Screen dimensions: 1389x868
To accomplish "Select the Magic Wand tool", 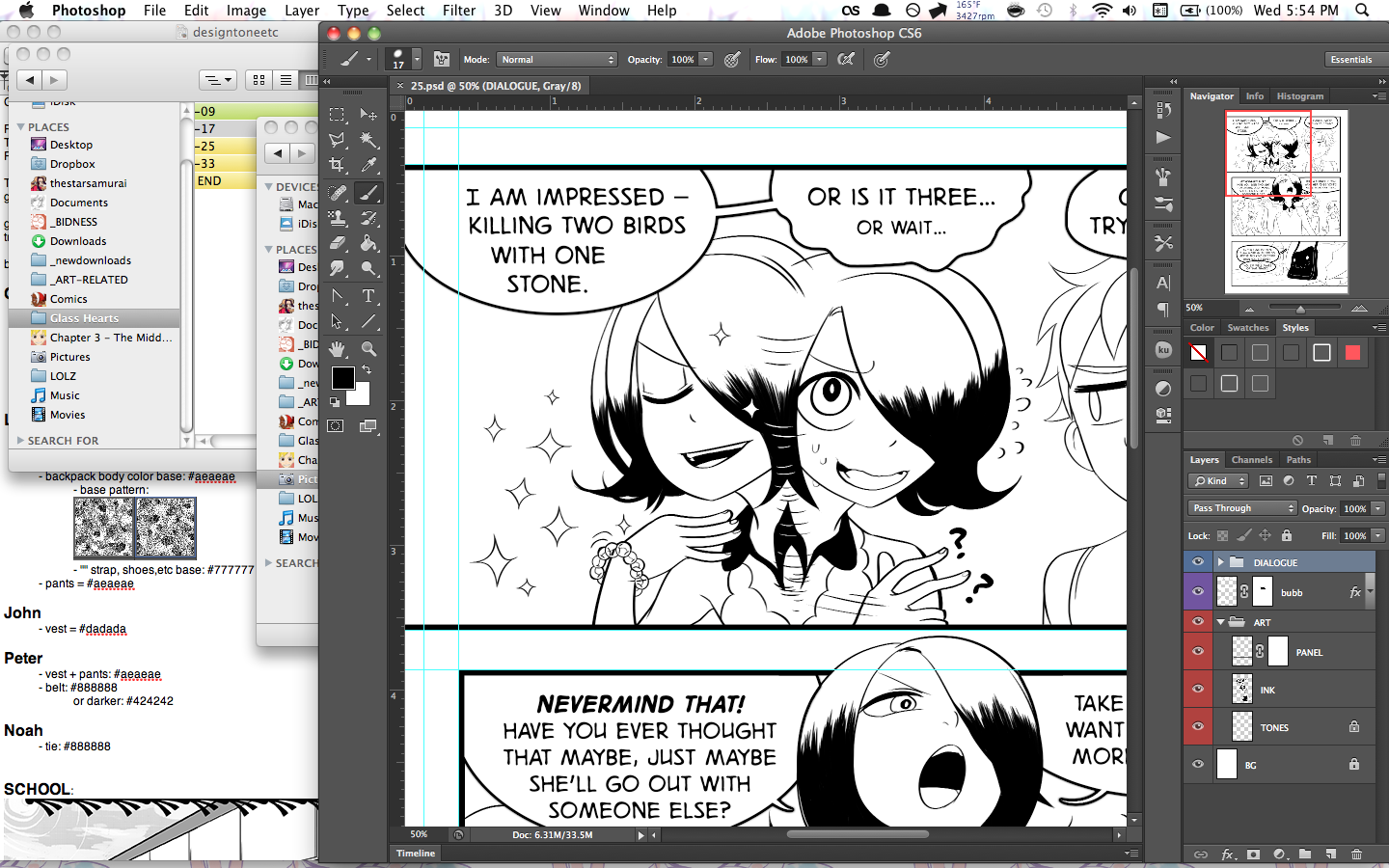I will tap(368, 141).
